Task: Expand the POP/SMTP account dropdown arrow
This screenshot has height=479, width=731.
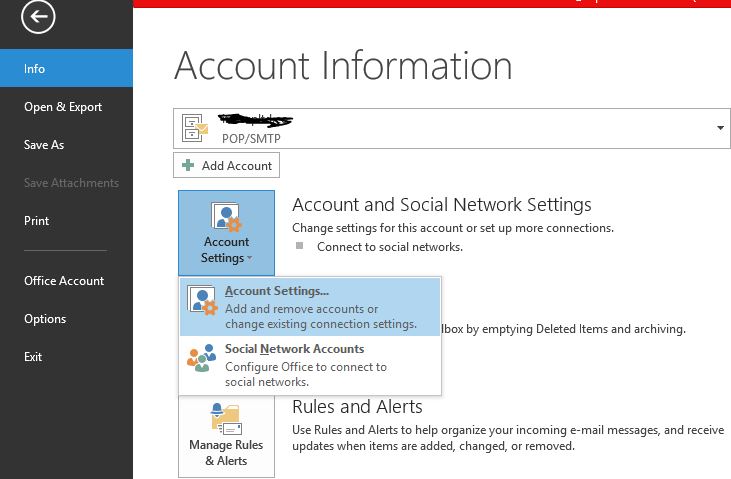Action: click(720, 129)
